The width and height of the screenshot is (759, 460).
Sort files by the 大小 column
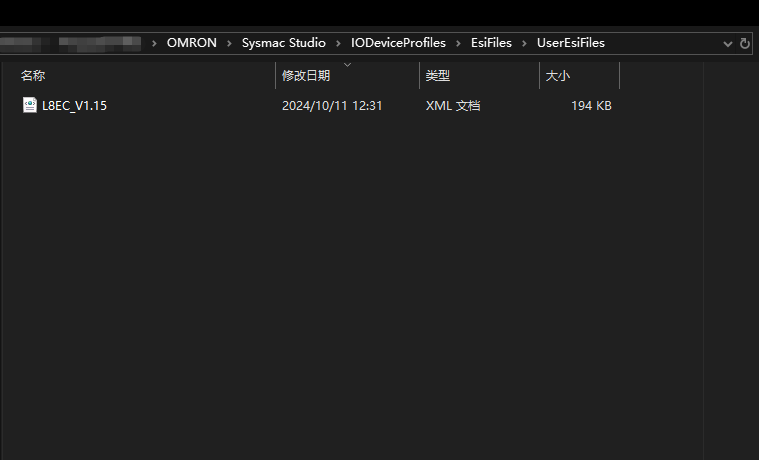(557, 76)
